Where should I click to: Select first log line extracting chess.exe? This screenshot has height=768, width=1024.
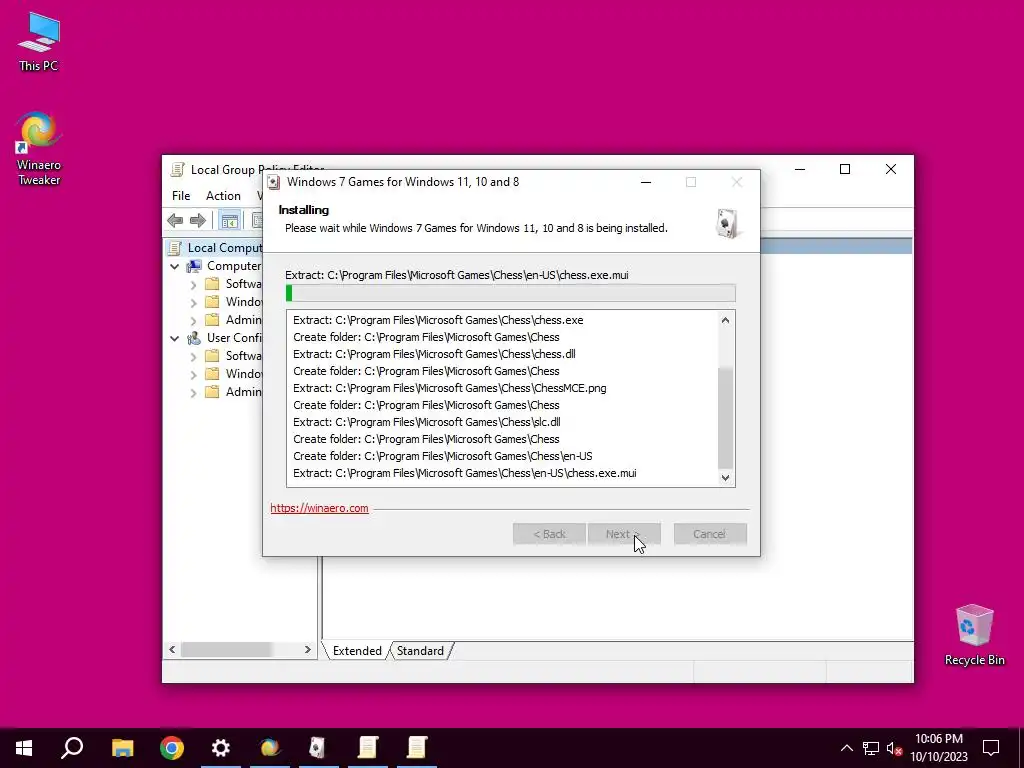[438, 320]
